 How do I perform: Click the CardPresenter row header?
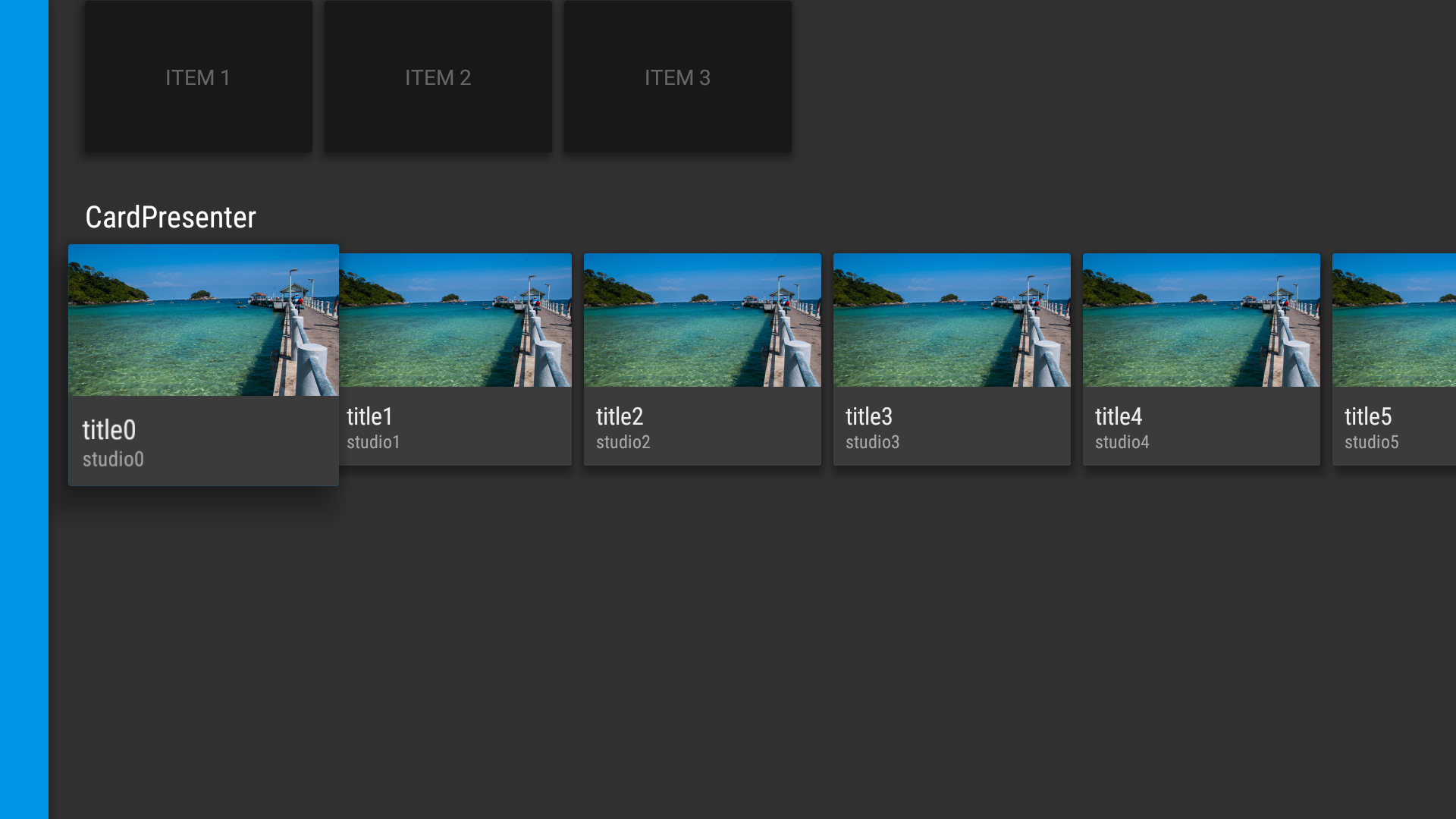[170, 218]
